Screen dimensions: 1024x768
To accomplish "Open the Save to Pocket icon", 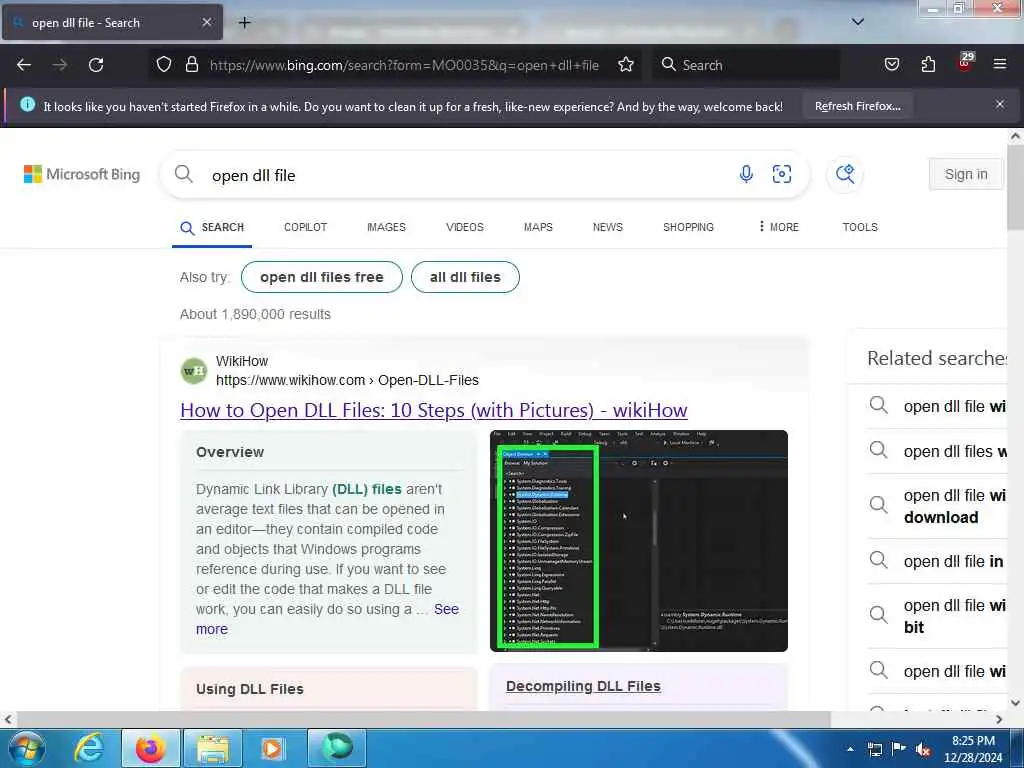I will coord(892,65).
